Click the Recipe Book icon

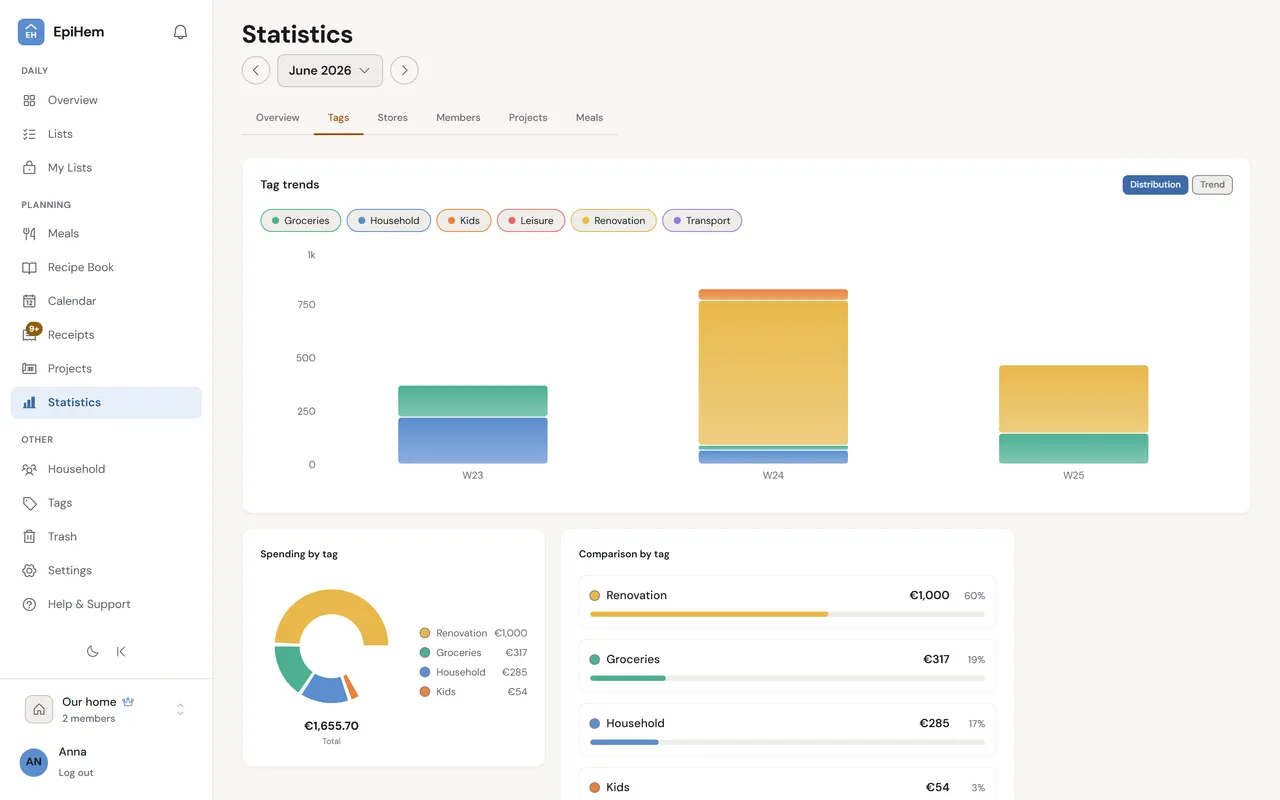coord(29,267)
